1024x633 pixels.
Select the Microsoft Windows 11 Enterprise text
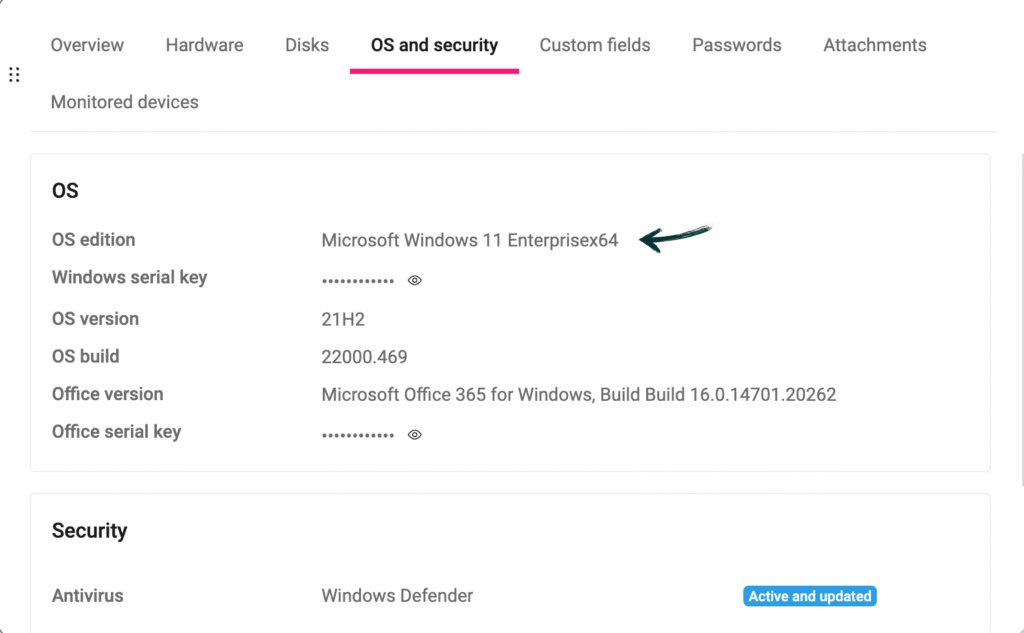pos(469,240)
